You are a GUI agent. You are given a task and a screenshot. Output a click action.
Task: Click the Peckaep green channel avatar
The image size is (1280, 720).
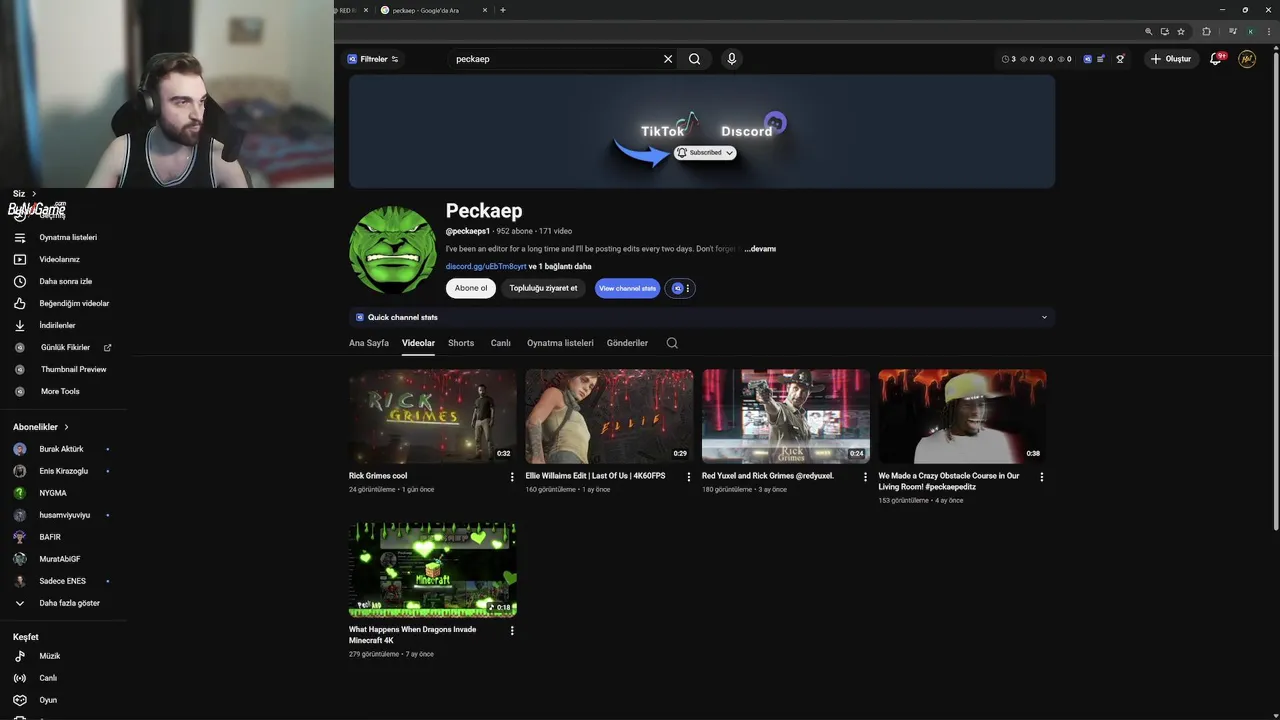[x=393, y=250]
